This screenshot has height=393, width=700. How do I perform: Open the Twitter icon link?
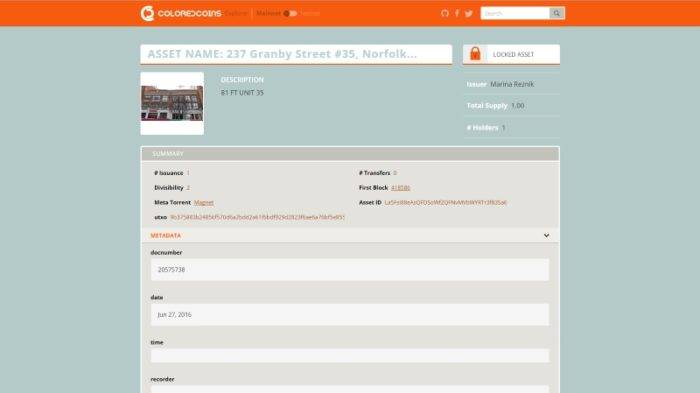pos(469,13)
